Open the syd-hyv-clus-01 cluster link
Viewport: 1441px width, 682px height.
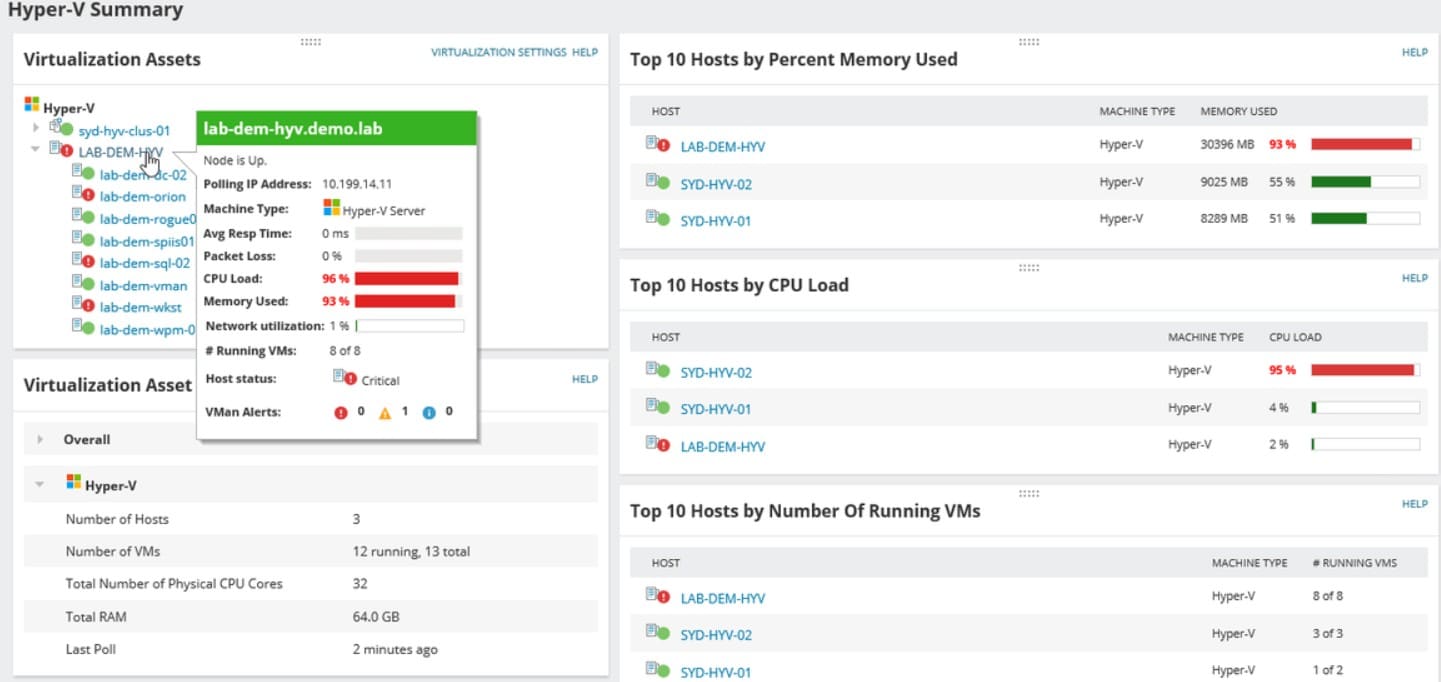pyautogui.click(x=124, y=131)
